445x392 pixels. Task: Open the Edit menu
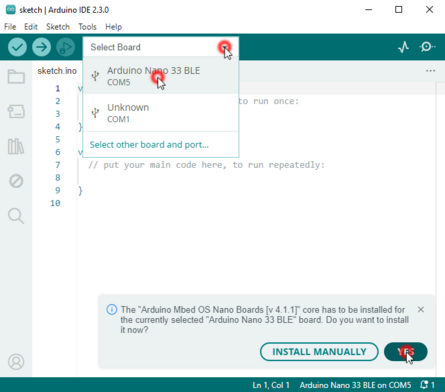click(31, 27)
